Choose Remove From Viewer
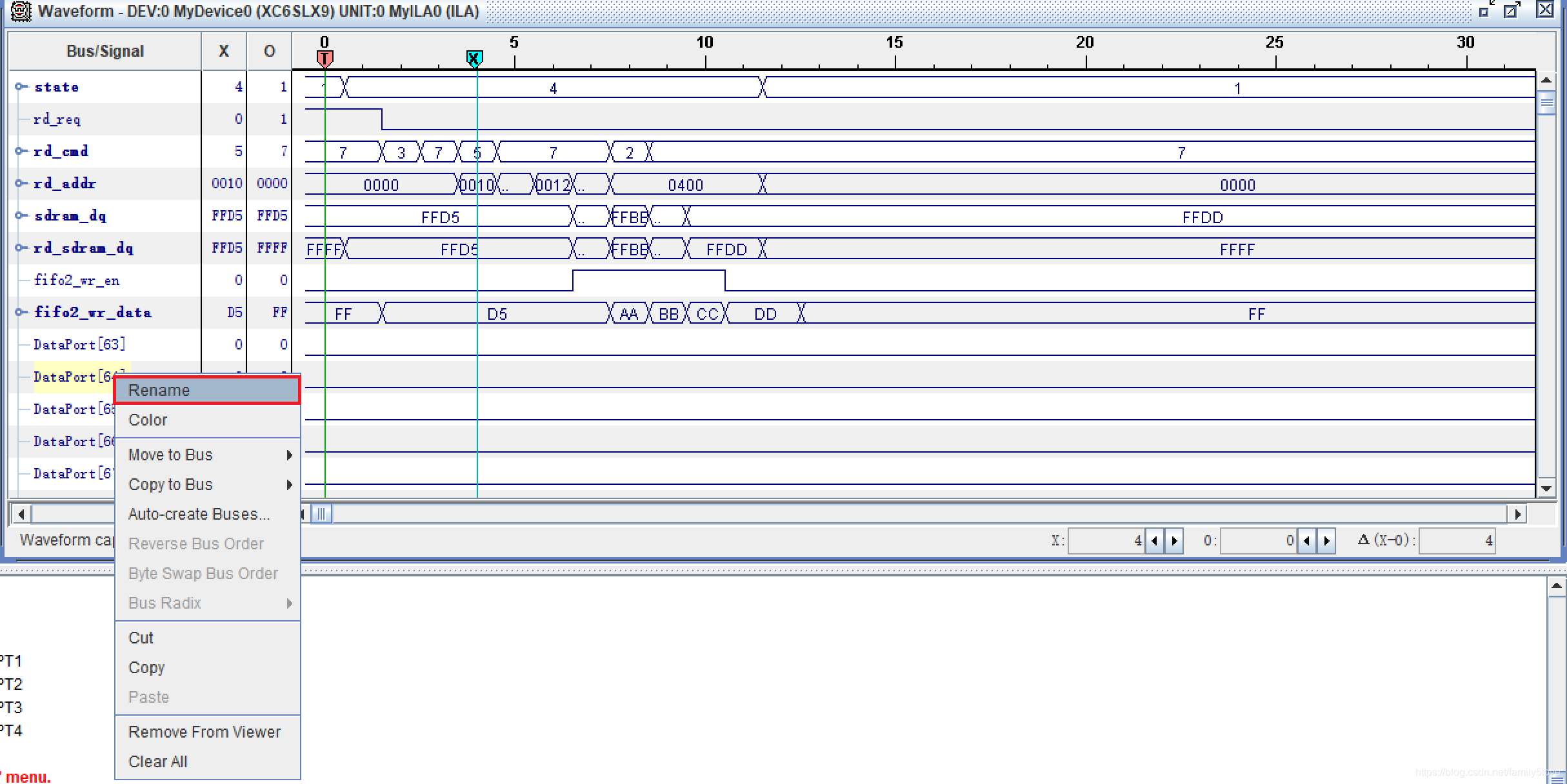 point(207,732)
